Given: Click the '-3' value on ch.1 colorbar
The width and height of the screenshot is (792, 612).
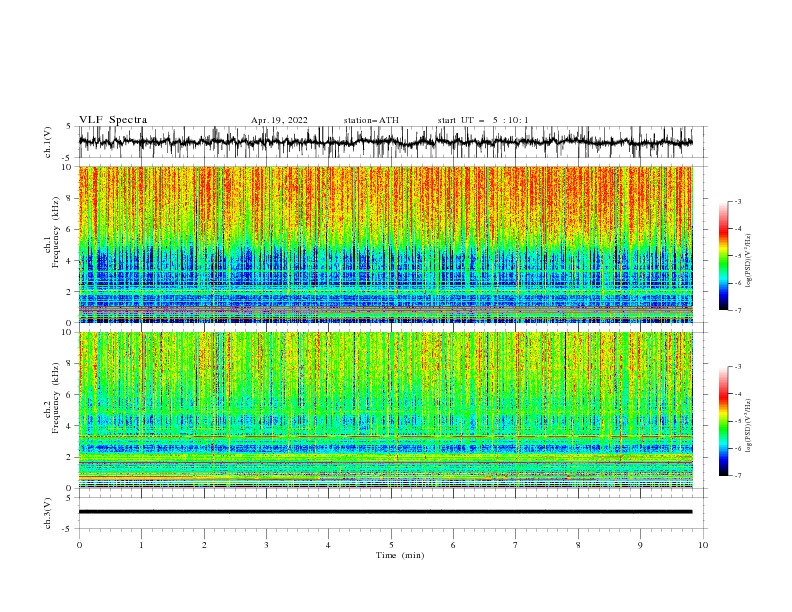Looking at the screenshot, I should click(738, 201).
